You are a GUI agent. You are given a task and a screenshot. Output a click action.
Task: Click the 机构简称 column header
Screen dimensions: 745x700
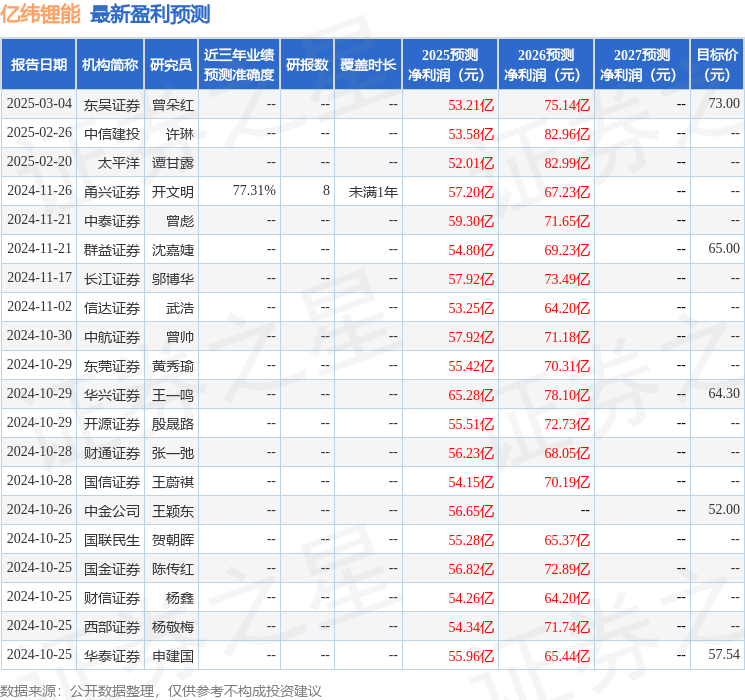click(110, 65)
